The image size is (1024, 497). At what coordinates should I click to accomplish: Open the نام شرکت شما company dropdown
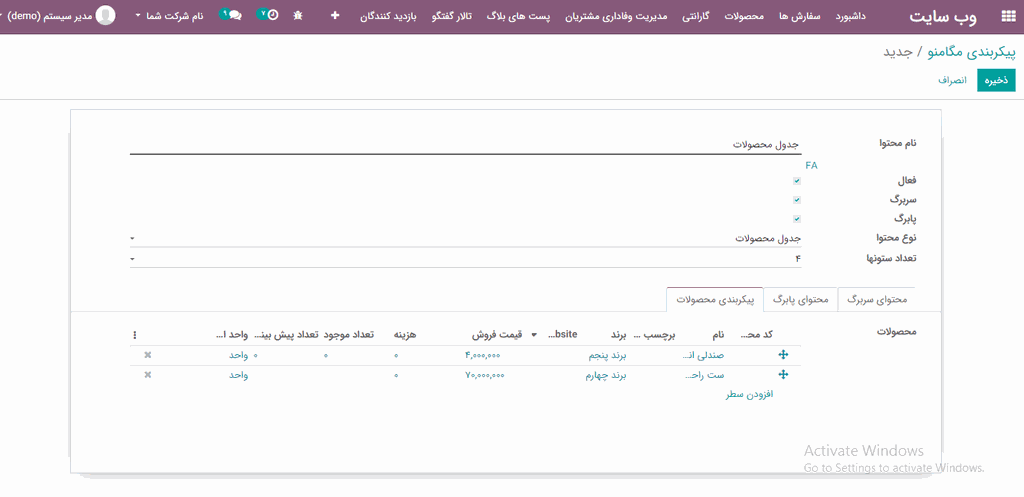pyautogui.click(x=169, y=14)
